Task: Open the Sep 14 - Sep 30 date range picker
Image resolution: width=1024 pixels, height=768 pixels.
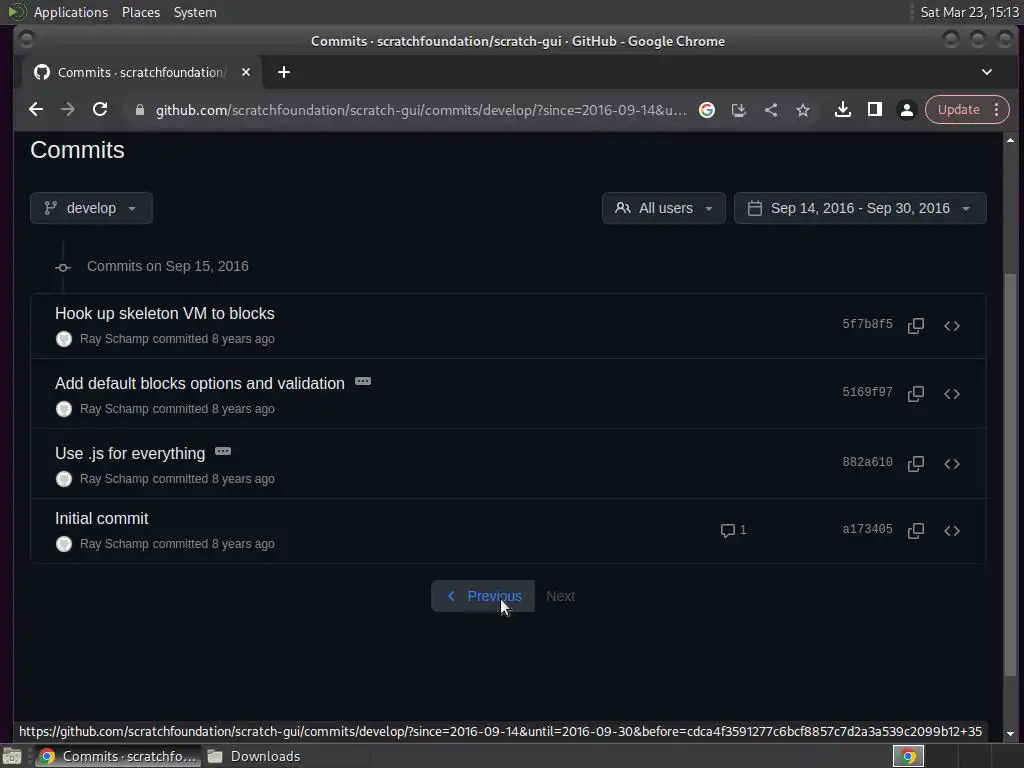Action: tap(860, 208)
